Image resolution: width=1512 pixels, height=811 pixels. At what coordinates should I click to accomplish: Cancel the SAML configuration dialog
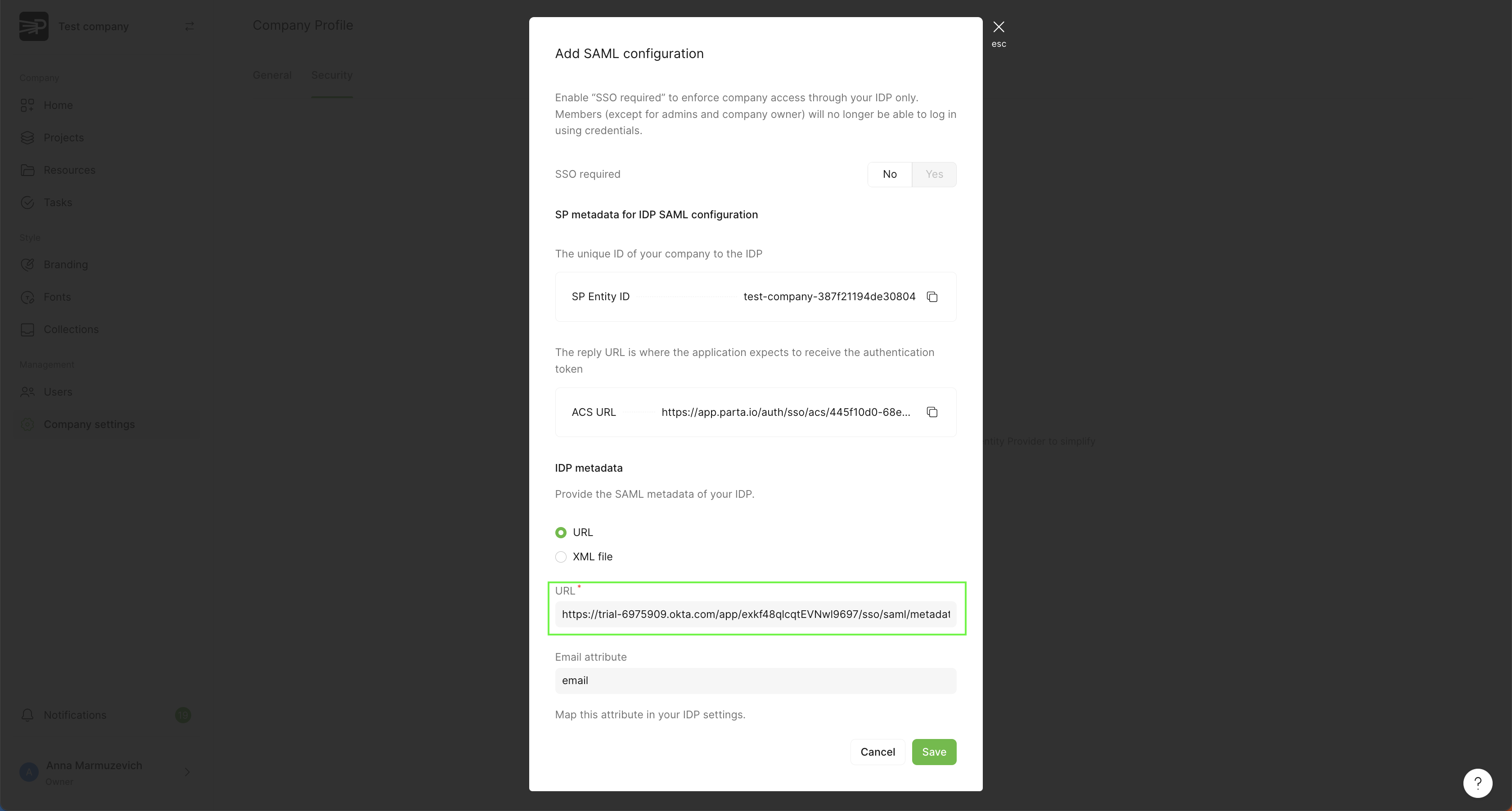point(877,752)
